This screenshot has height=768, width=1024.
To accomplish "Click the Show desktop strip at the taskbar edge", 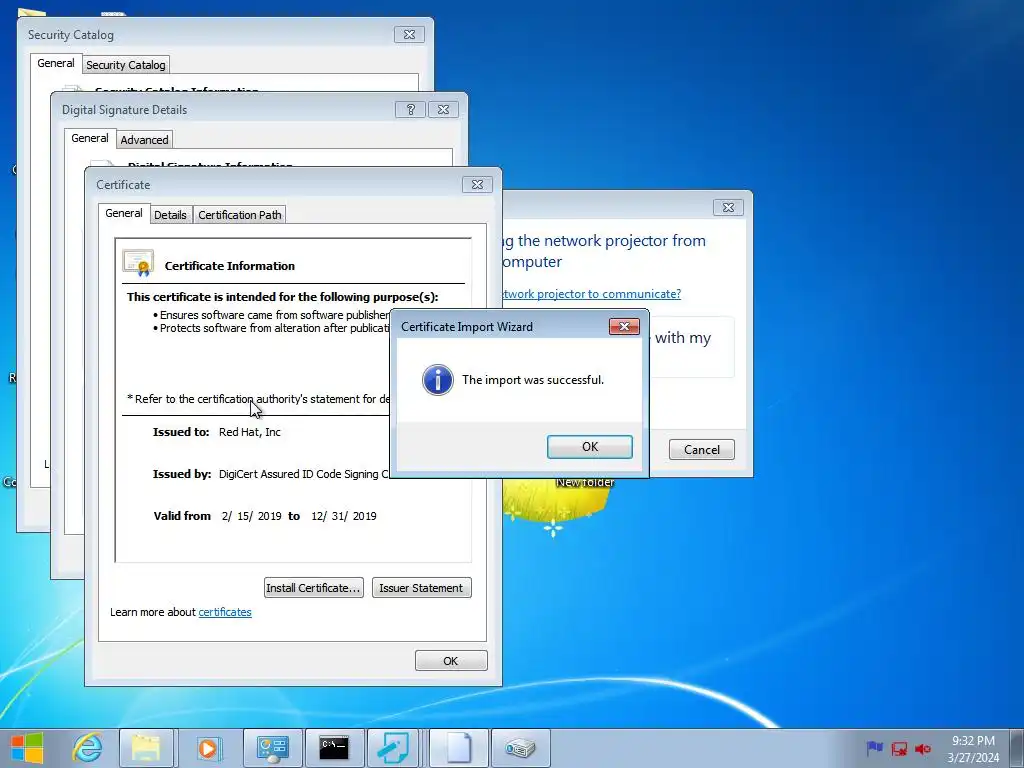I will coord(1018,748).
